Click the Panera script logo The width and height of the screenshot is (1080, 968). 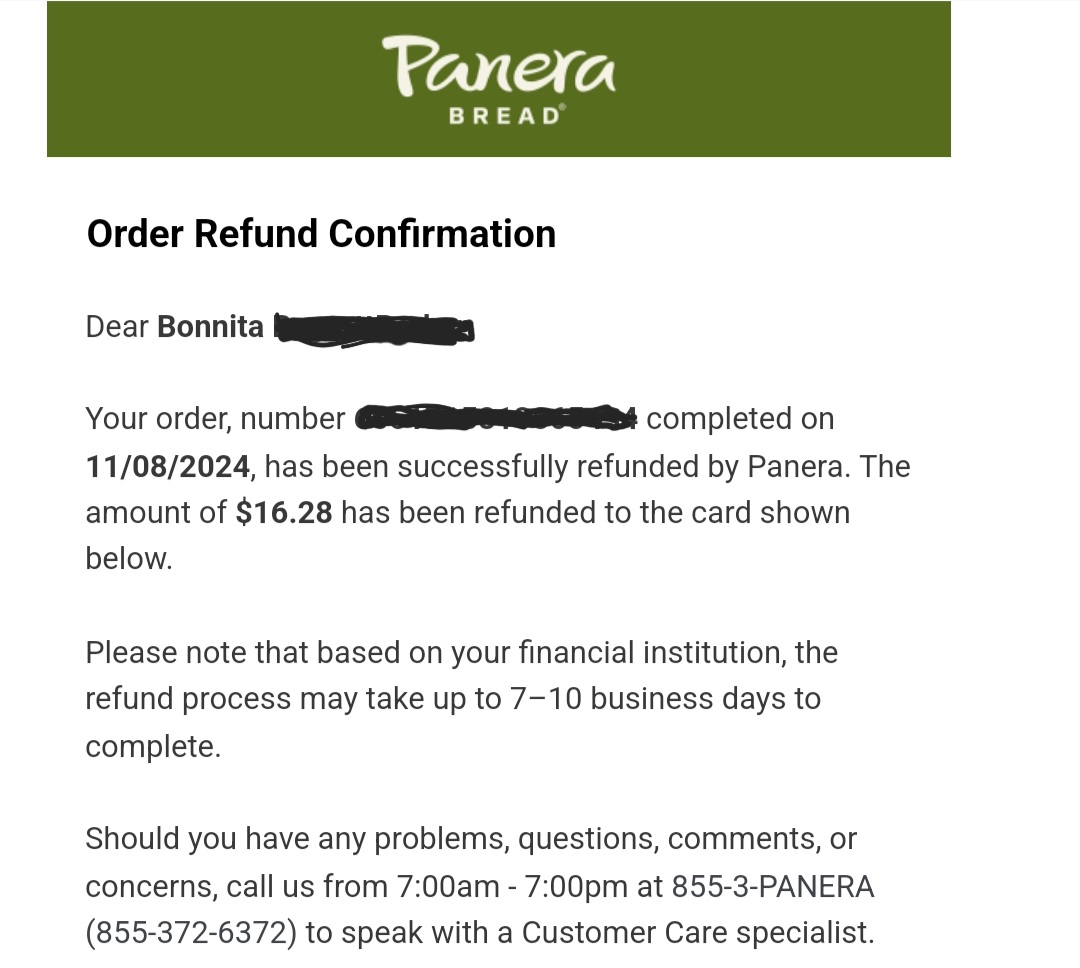click(x=498, y=65)
